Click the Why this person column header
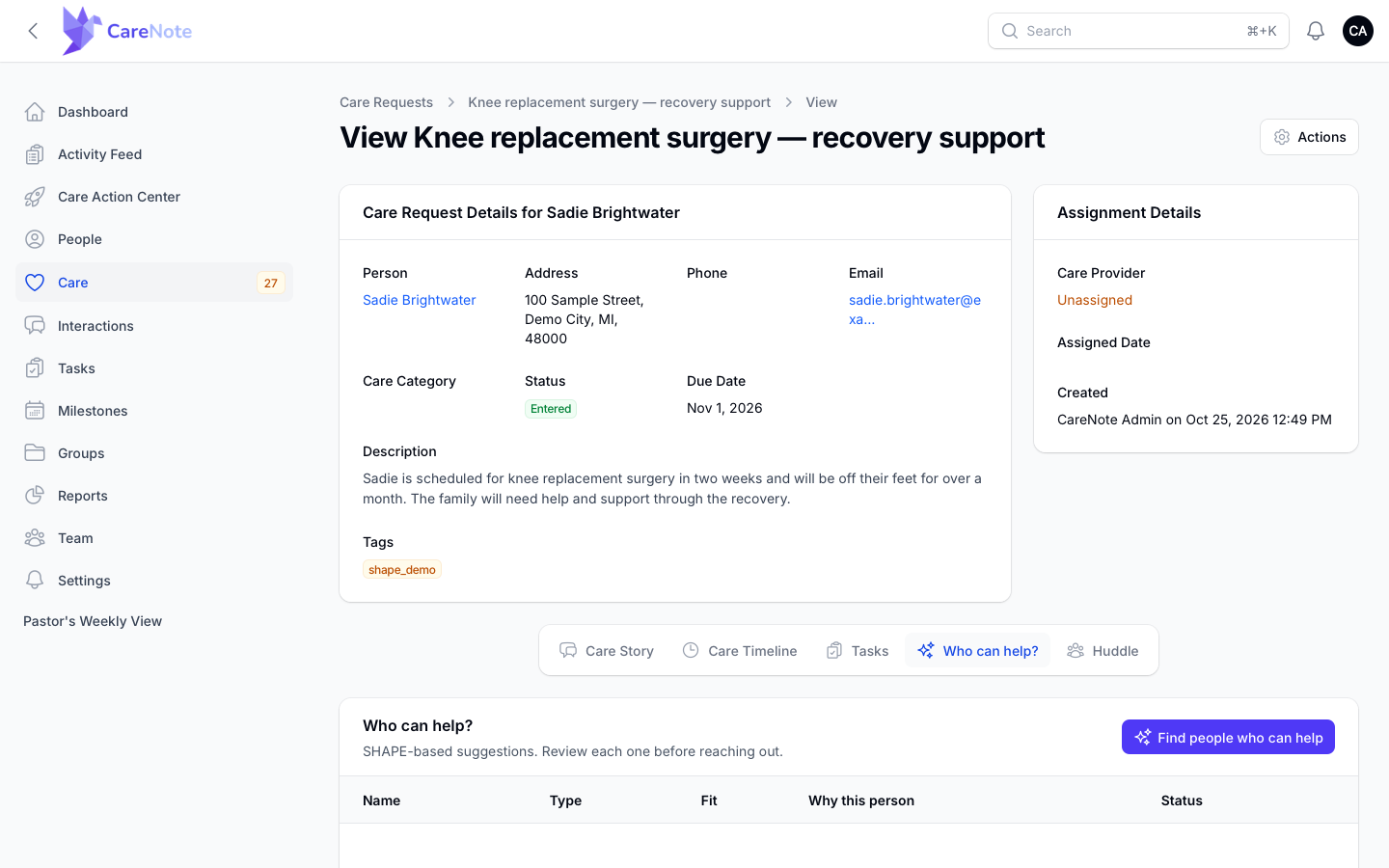1389x868 pixels. tap(861, 800)
